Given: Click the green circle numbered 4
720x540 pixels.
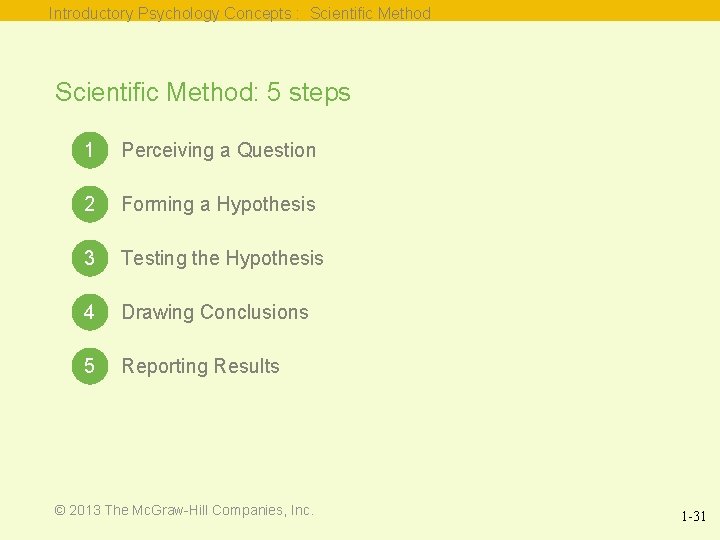Looking at the screenshot, I should pos(90,312).
